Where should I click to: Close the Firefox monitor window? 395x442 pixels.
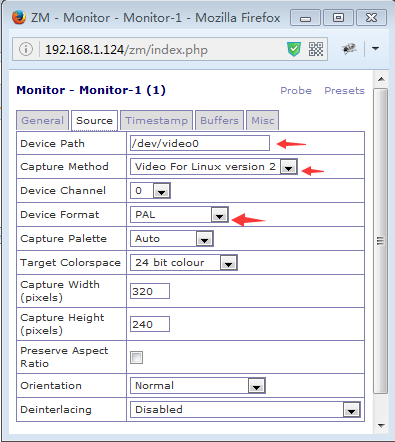coord(371,18)
